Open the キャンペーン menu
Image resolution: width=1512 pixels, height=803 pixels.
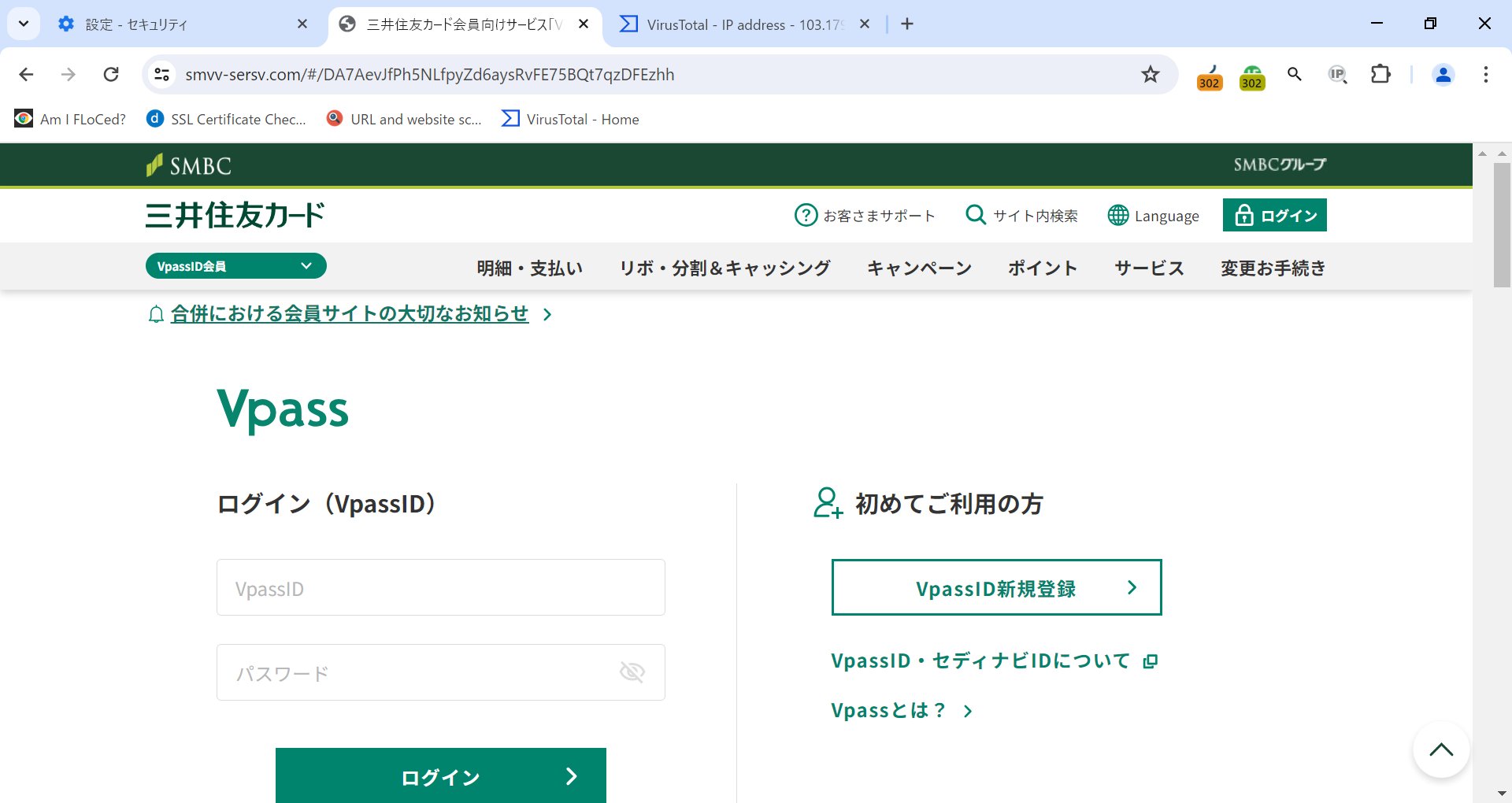point(919,268)
